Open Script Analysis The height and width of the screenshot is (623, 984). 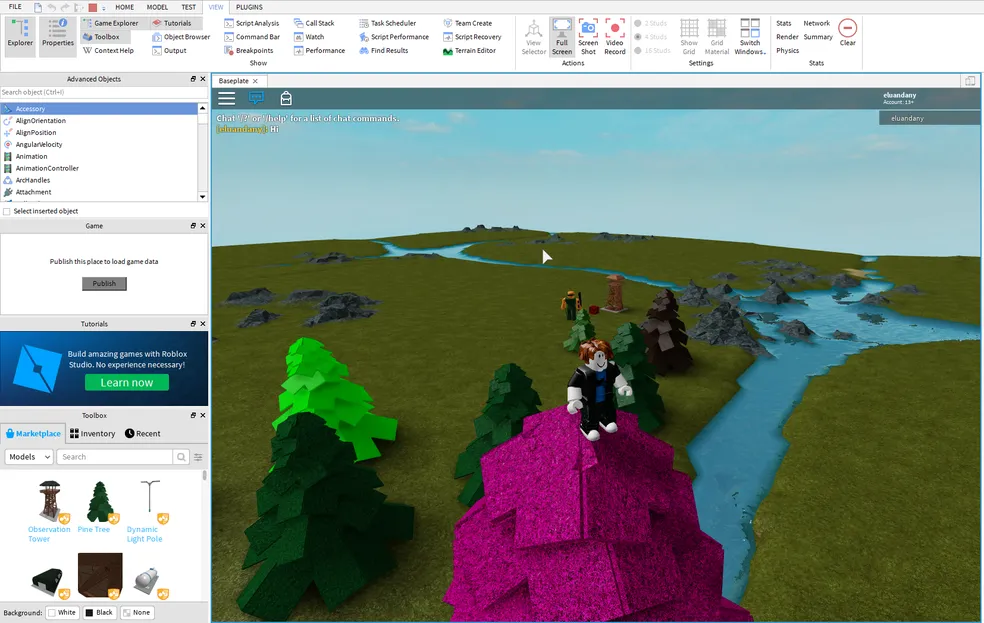[x=252, y=23]
